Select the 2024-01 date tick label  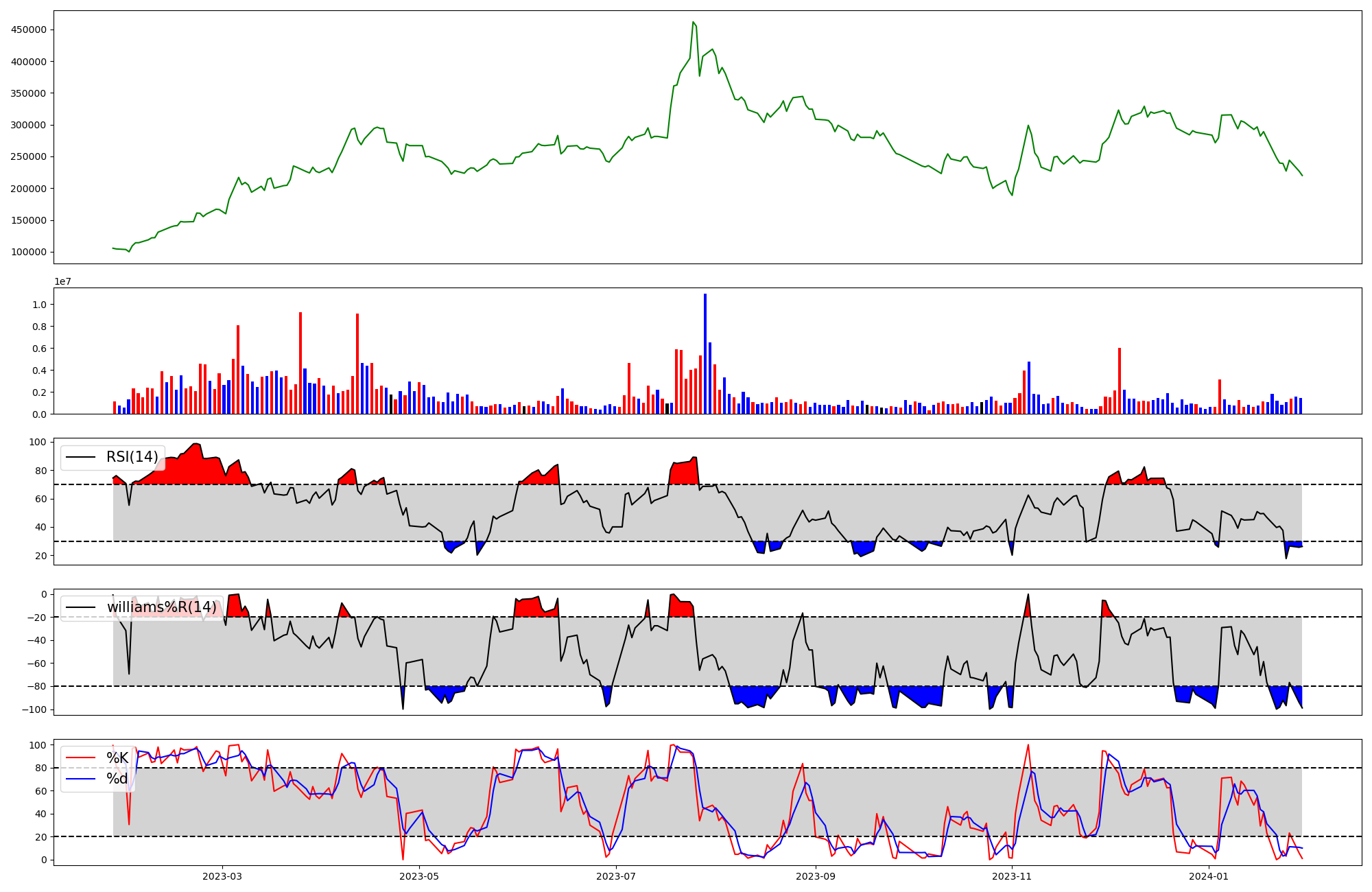[1209, 876]
